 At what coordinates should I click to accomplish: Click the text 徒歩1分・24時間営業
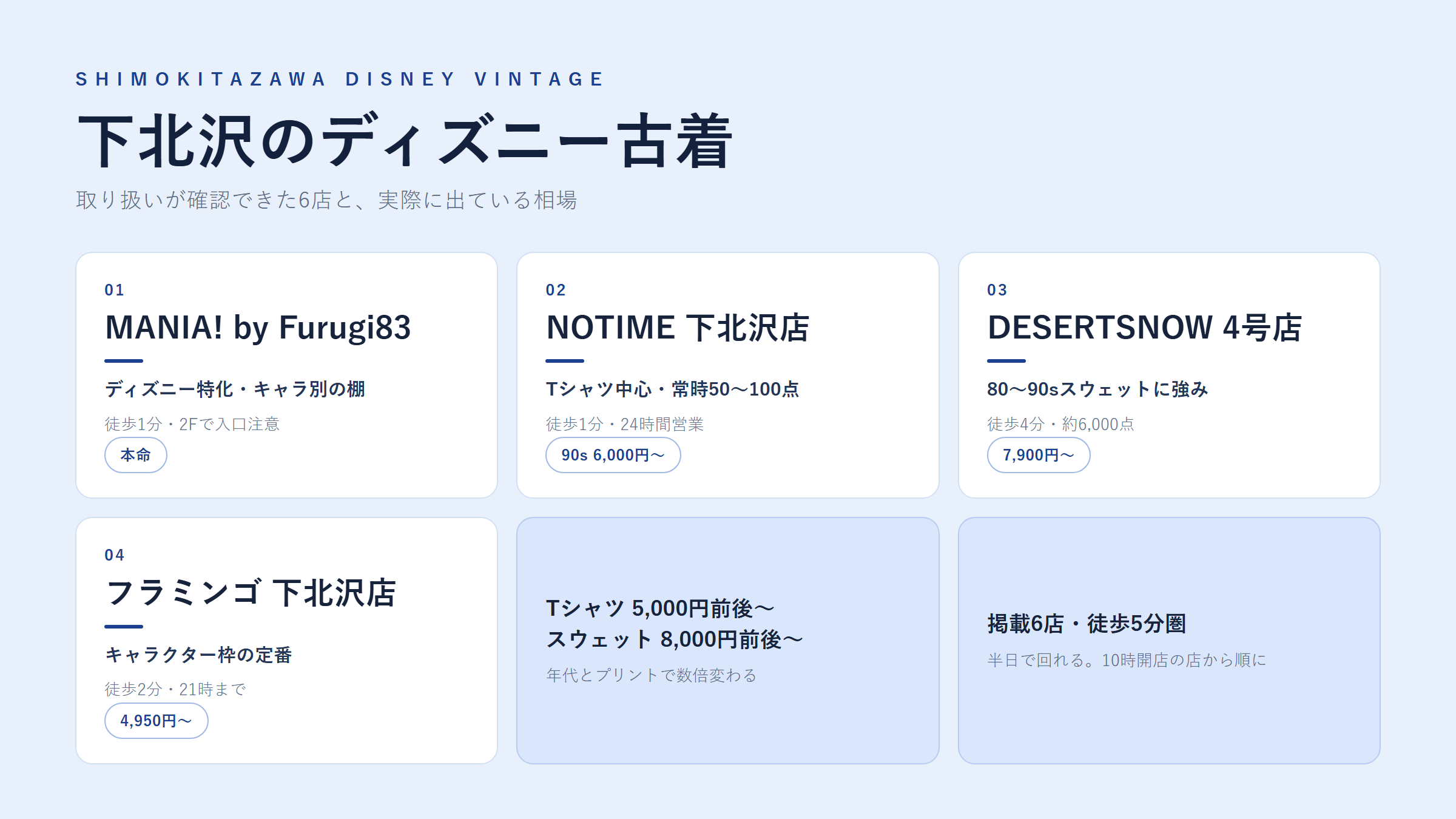625,424
